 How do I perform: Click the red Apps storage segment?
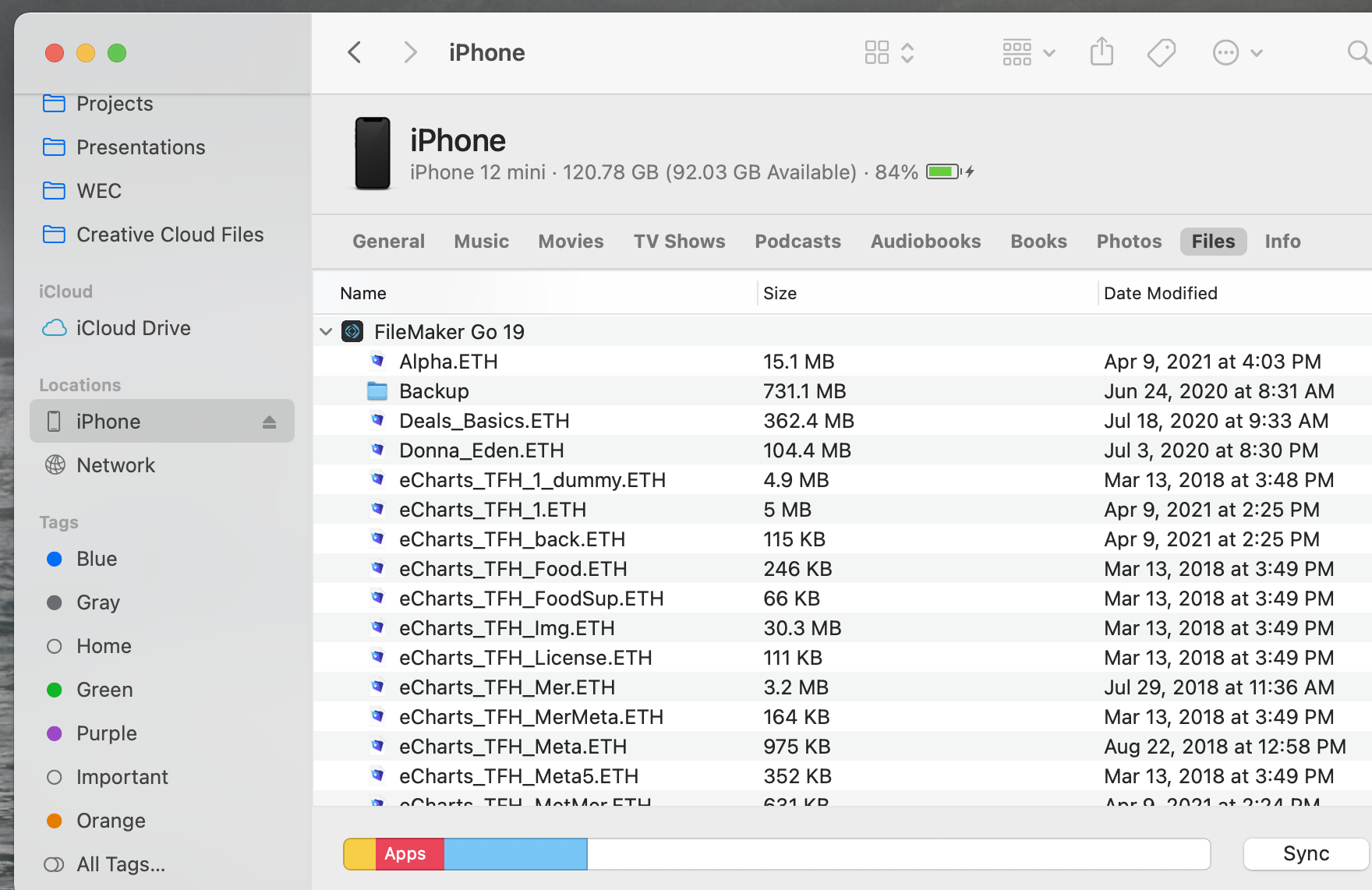click(410, 854)
